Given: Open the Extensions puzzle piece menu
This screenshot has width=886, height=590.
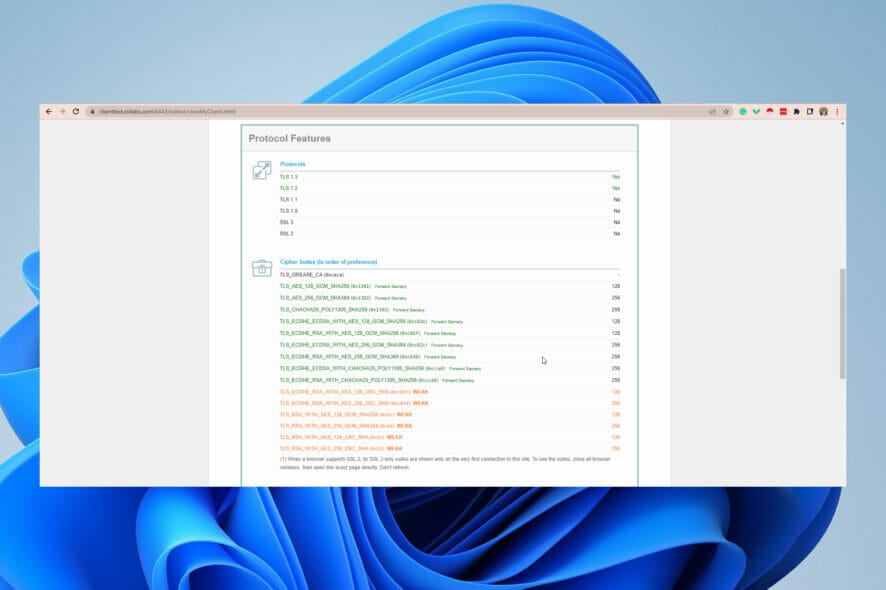Looking at the screenshot, I should coord(797,112).
